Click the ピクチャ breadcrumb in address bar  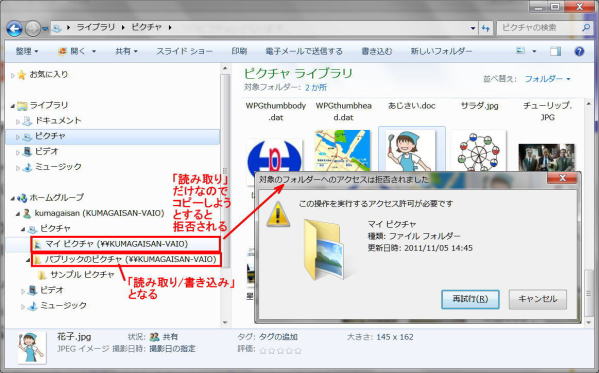pyautogui.click(x=147, y=27)
